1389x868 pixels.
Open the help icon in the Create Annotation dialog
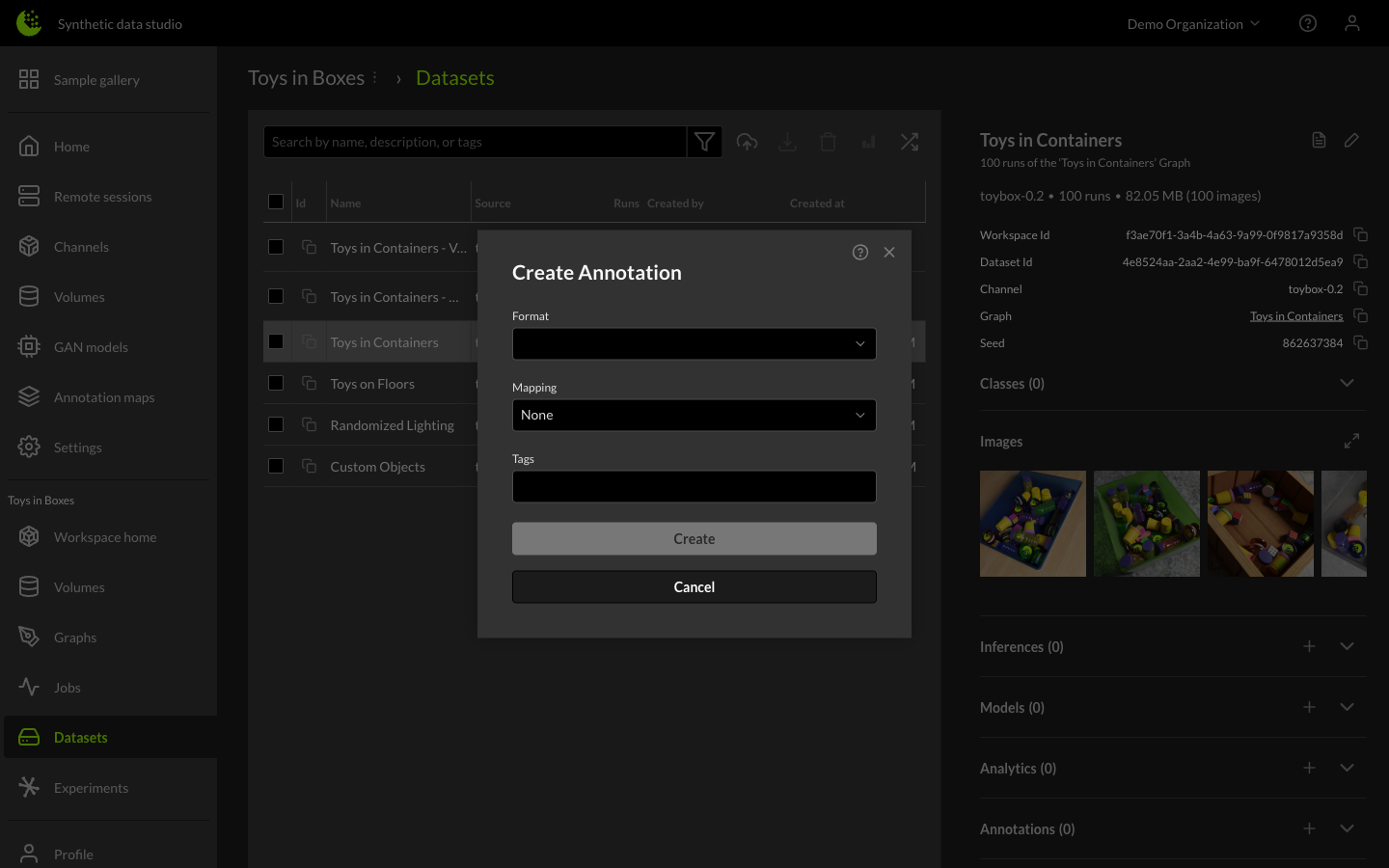860,252
